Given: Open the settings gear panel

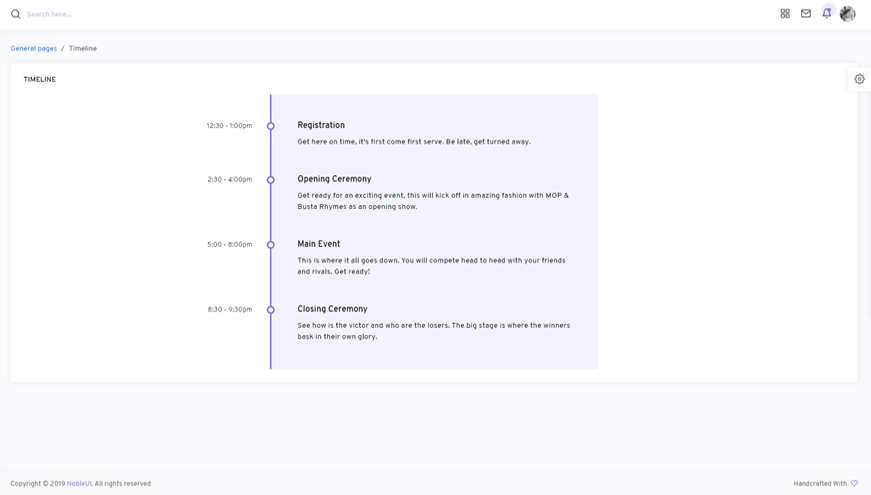Looking at the screenshot, I should point(859,79).
